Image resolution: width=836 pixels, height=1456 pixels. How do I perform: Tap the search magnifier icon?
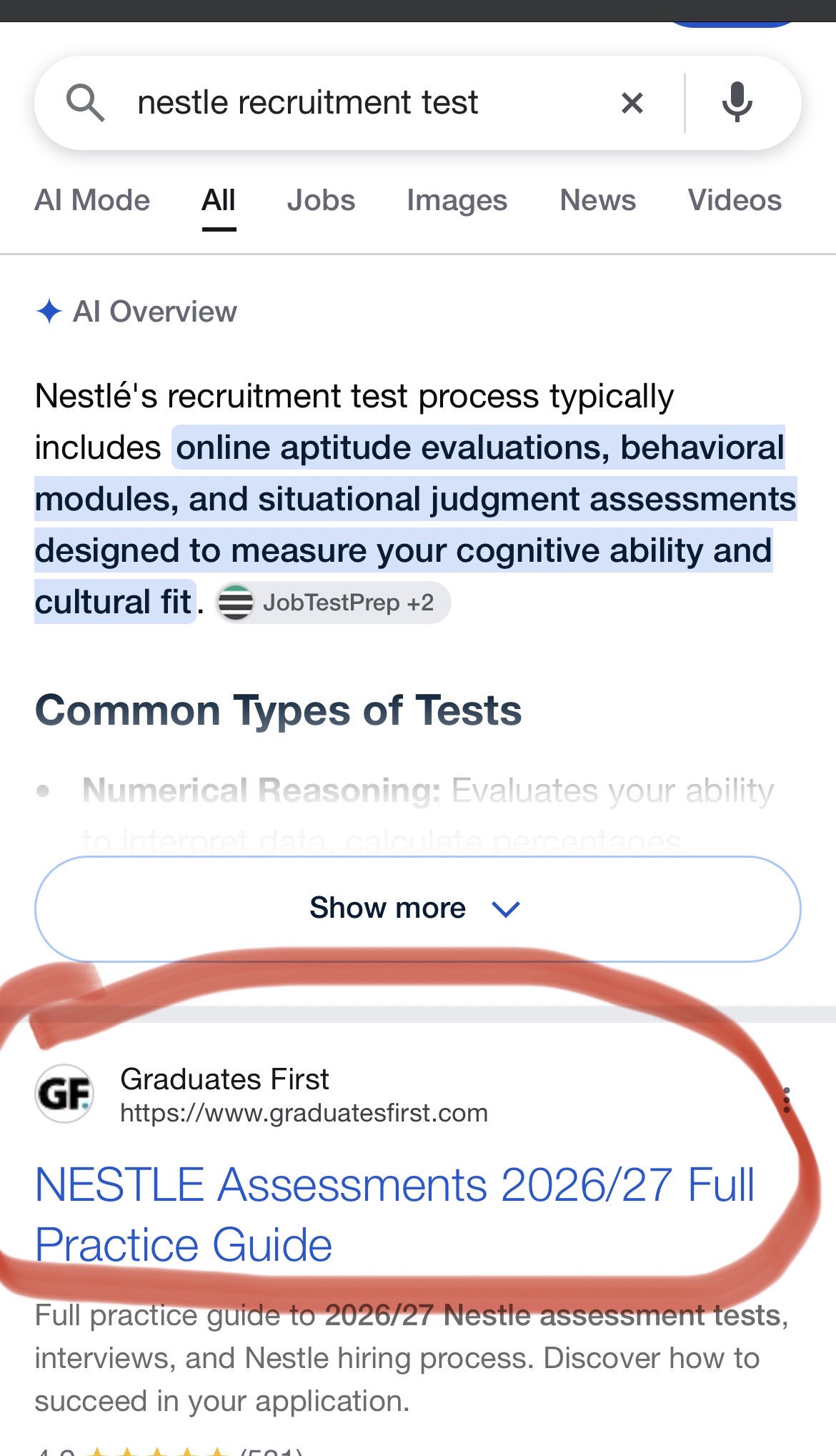pos(86,102)
